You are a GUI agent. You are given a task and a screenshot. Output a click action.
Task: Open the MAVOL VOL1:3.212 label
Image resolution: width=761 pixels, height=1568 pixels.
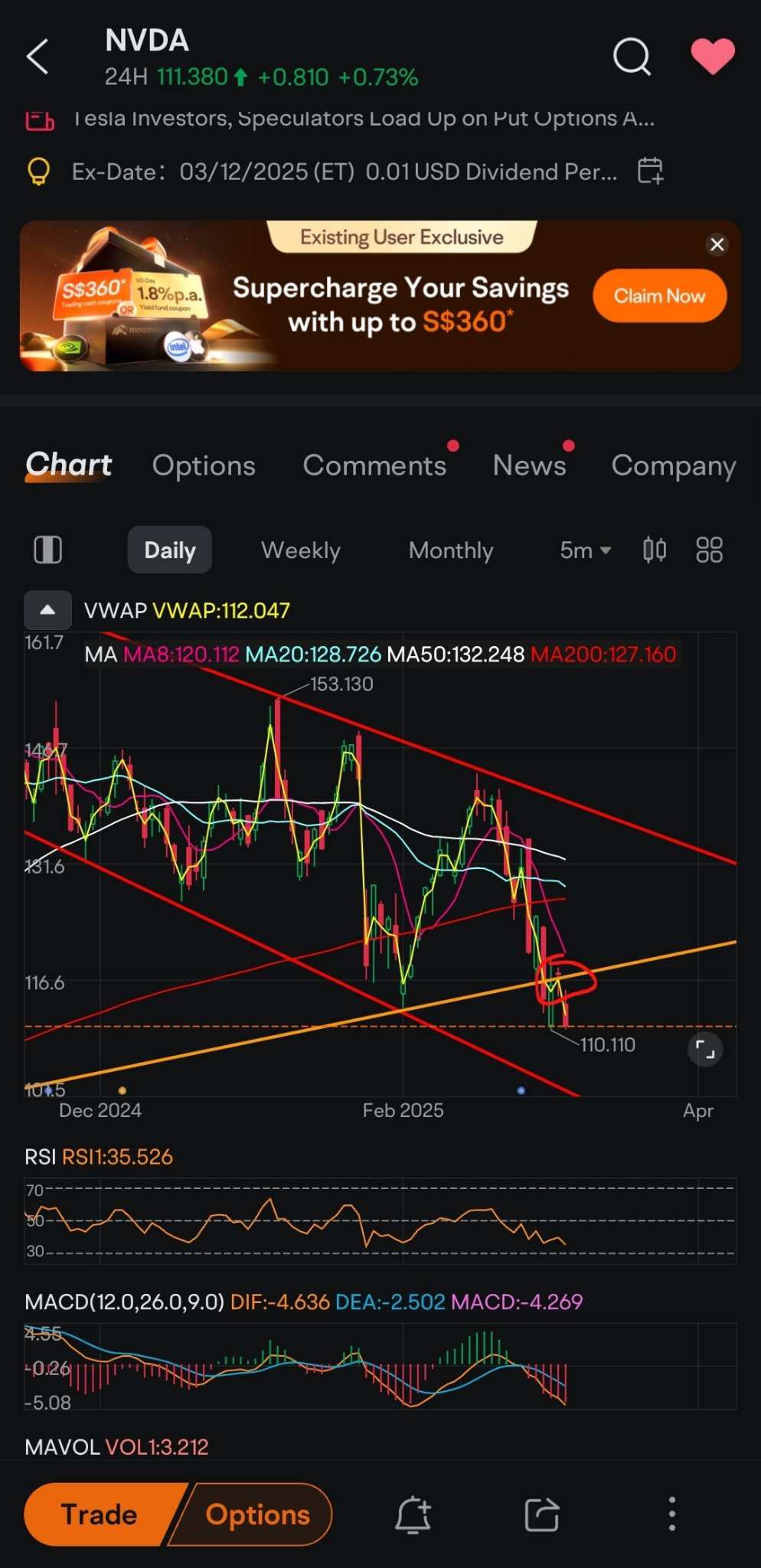coord(116,1447)
